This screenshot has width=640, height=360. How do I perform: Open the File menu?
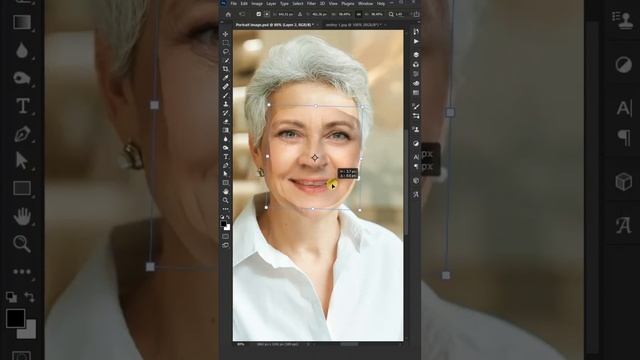234,3
